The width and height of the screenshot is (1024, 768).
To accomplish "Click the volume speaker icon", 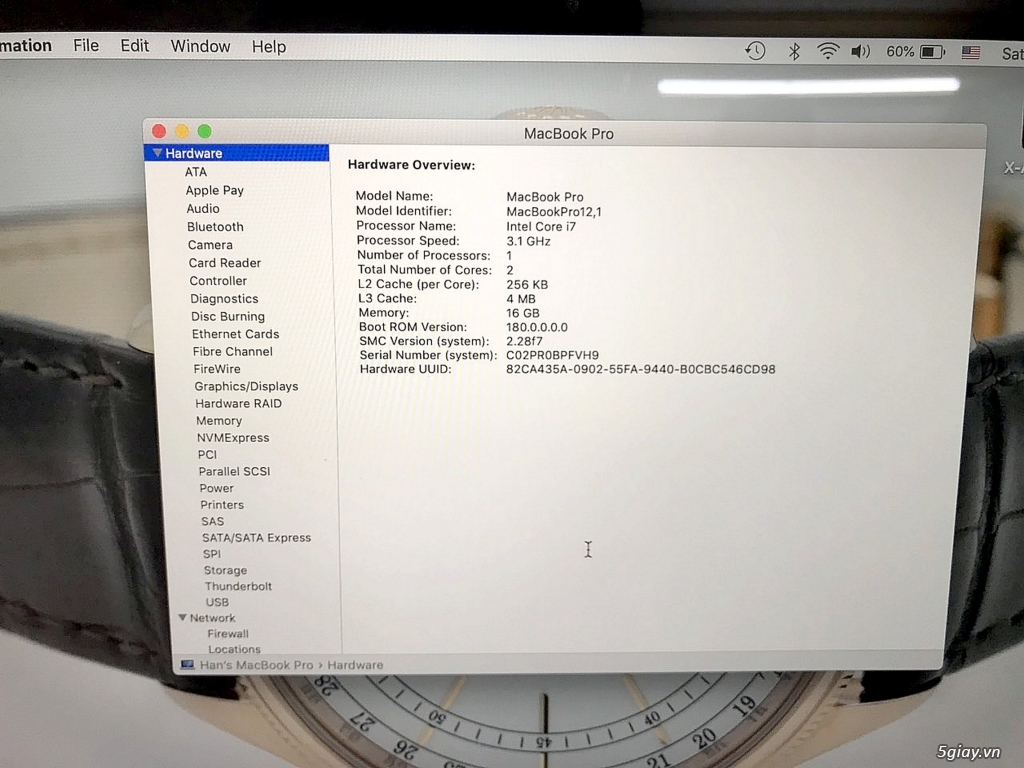I will (x=861, y=51).
